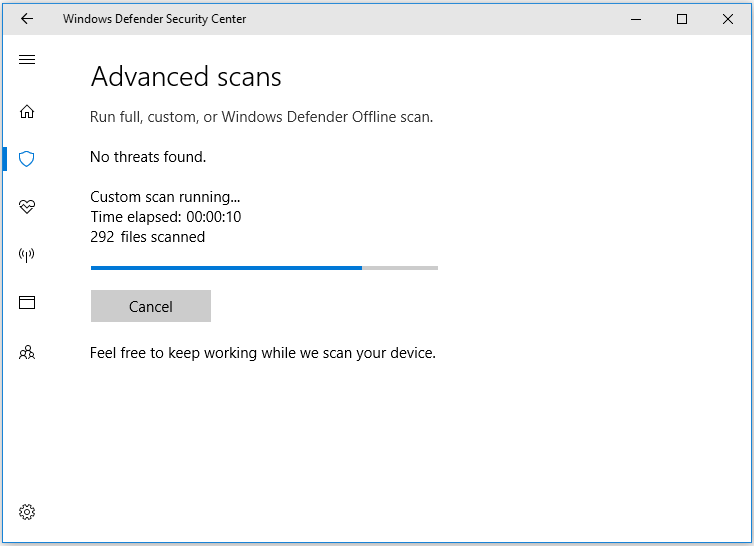
Task: Click 'Time elapsed: 00:00:10' text
Action: 166,217
